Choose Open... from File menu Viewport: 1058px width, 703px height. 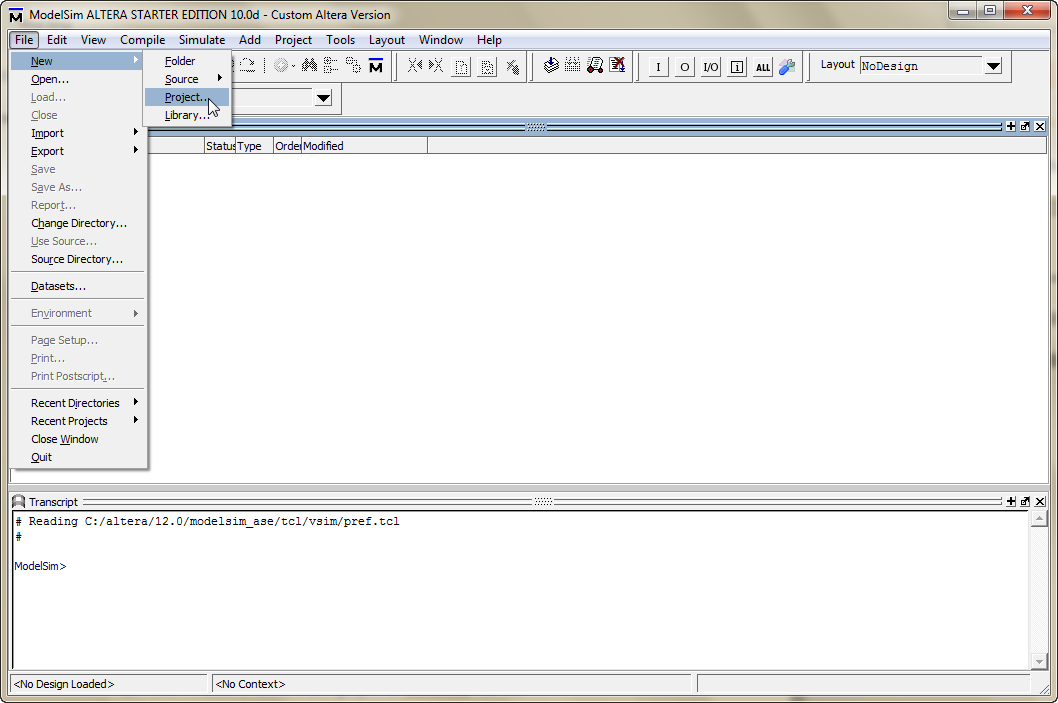pos(78,79)
